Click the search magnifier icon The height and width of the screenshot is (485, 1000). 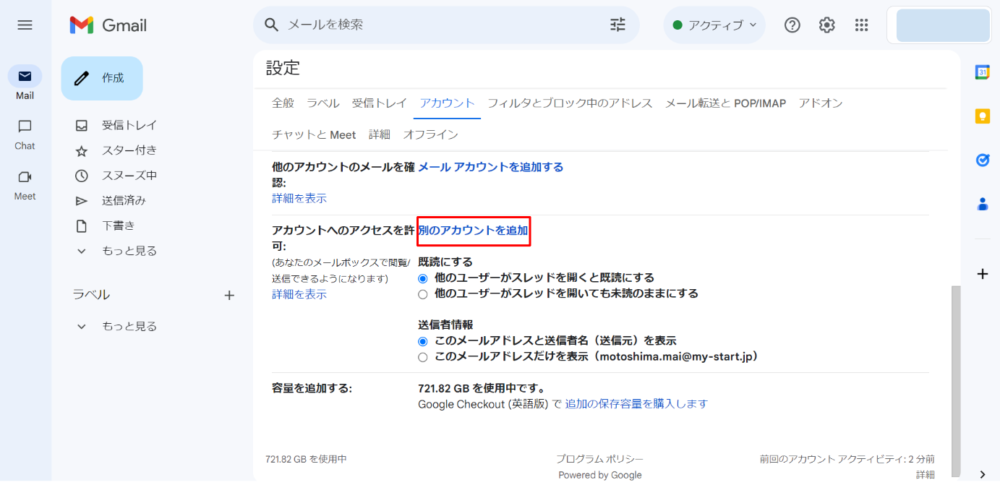272,25
